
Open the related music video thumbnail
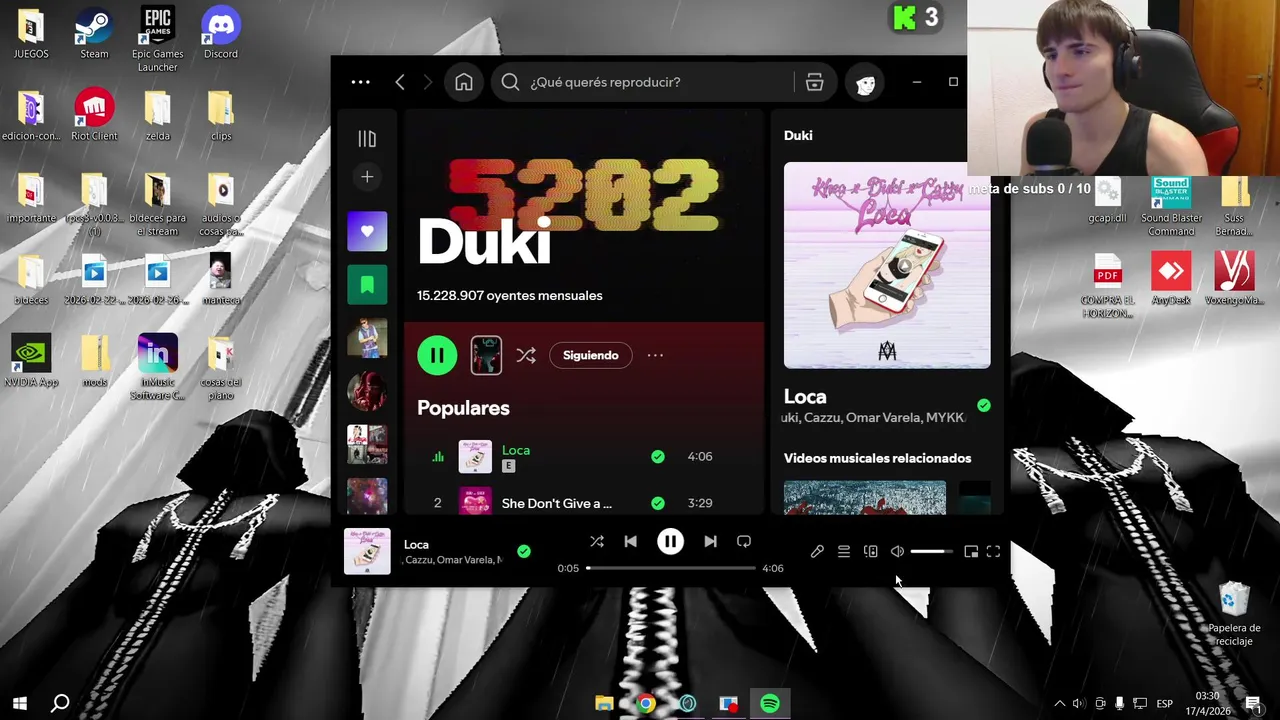pos(865,498)
